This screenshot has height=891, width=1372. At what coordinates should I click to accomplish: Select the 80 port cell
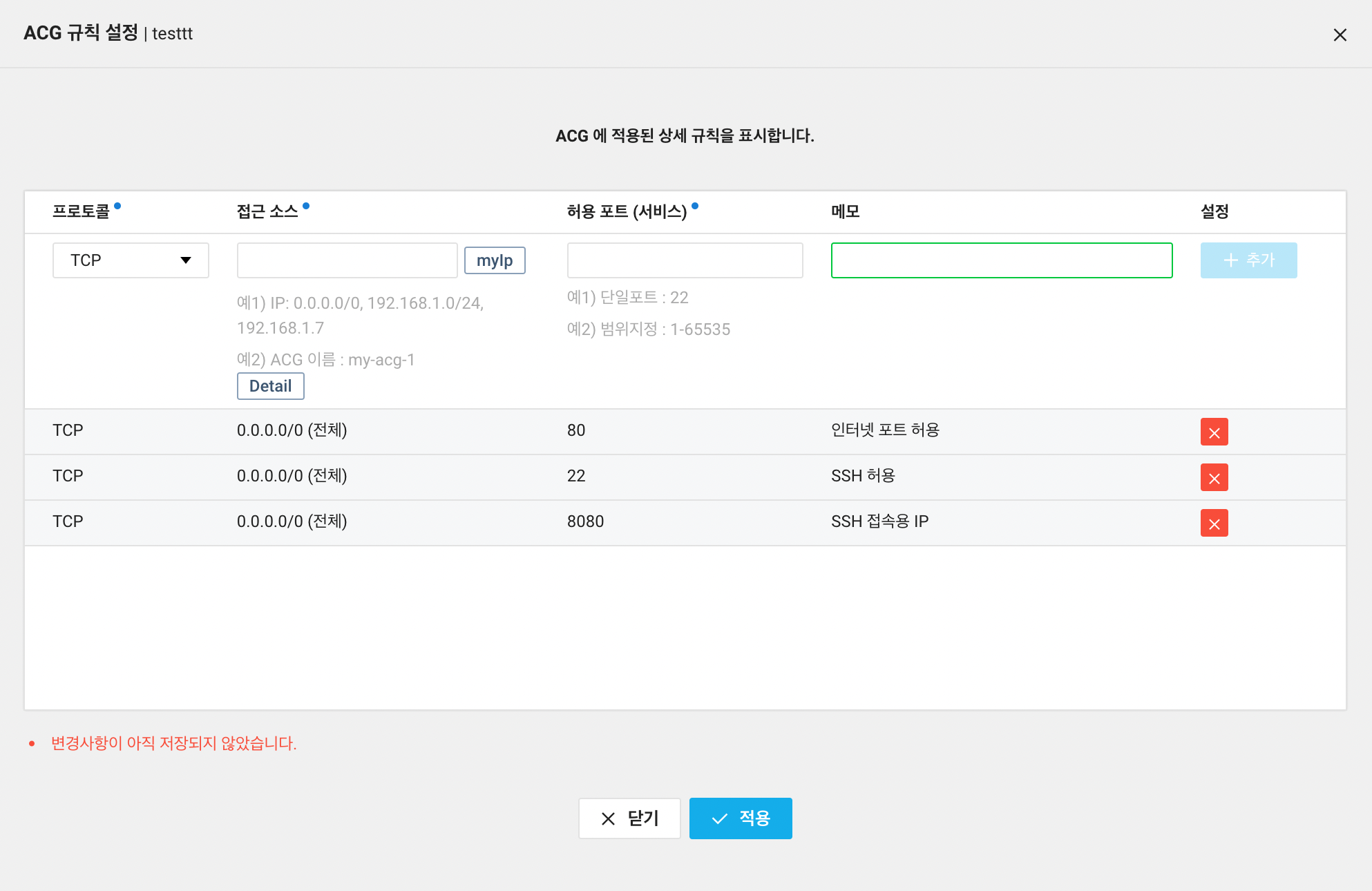coord(576,430)
